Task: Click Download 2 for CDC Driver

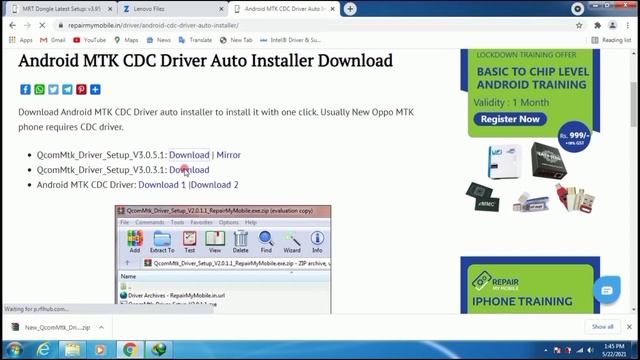Action: [x=215, y=185]
